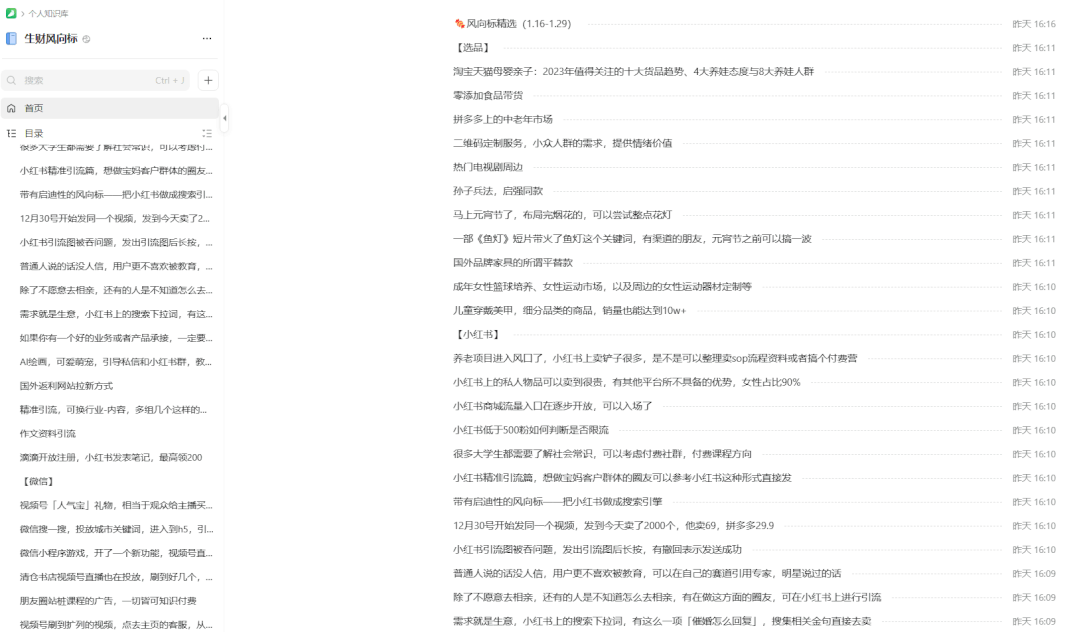Open the 拼多多上的中老年市场 entry
Screen dimensions: 1079x632
[x=503, y=119]
